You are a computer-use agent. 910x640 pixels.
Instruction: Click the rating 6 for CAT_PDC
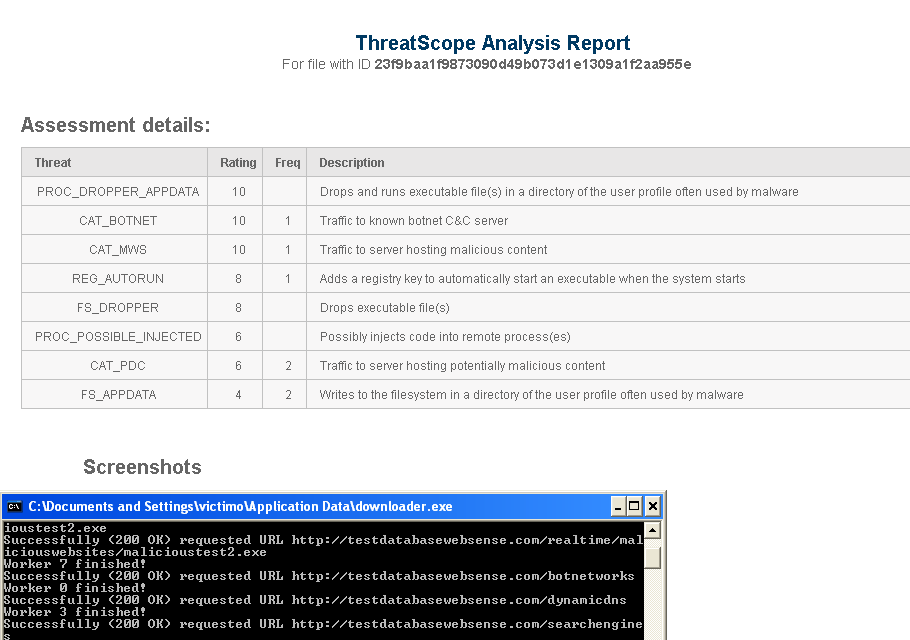(x=239, y=366)
